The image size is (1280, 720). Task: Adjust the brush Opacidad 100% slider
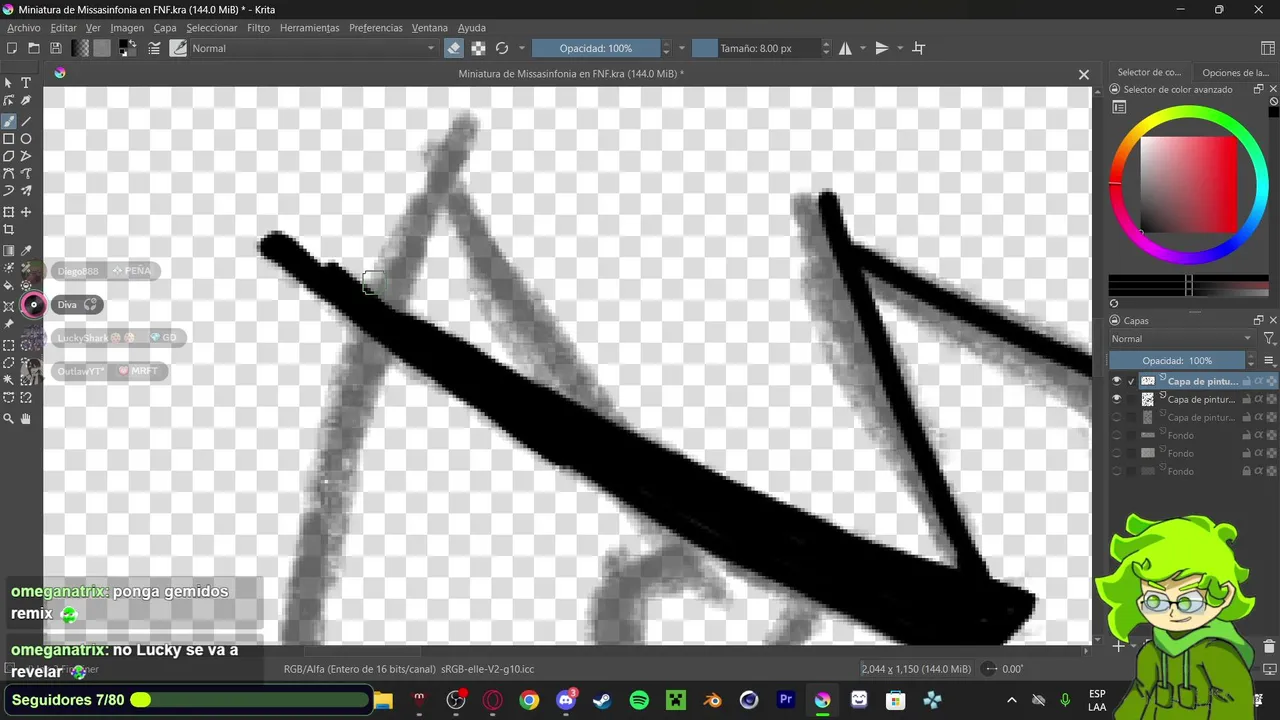coord(595,48)
